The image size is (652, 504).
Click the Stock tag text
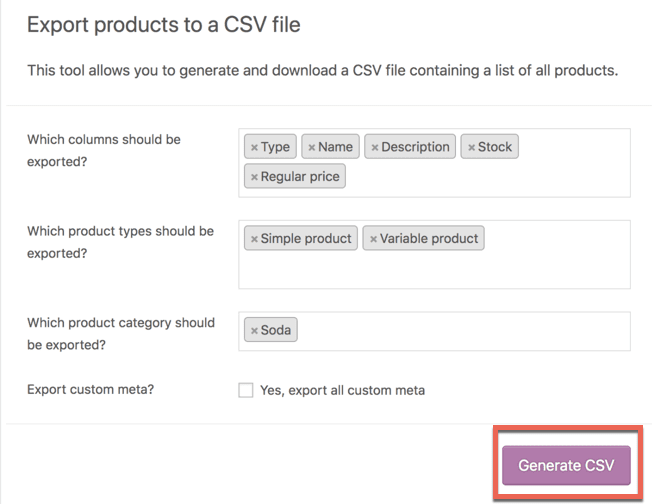pyautogui.click(x=494, y=147)
